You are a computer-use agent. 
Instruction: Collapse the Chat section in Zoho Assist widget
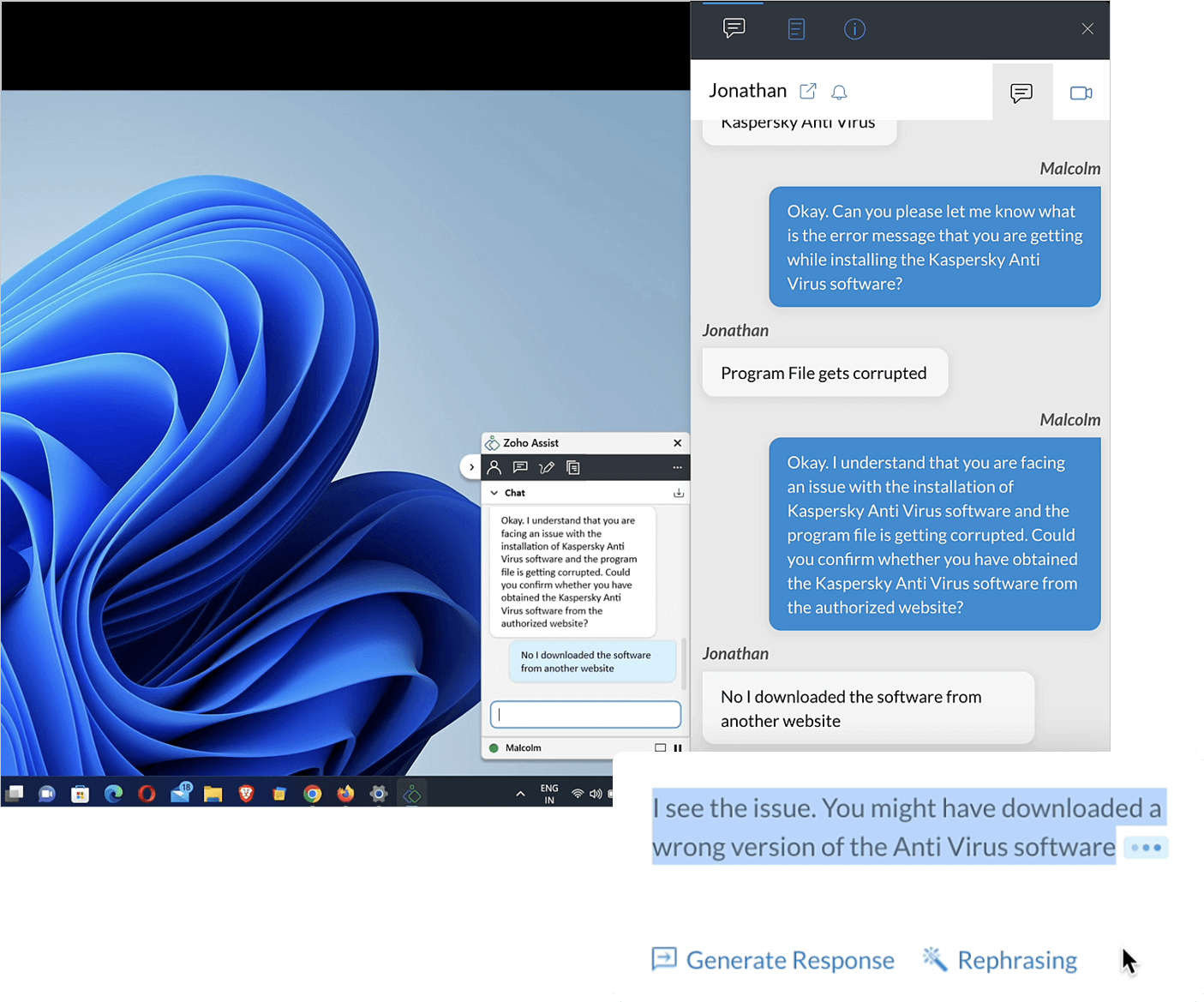tap(494, 493)
